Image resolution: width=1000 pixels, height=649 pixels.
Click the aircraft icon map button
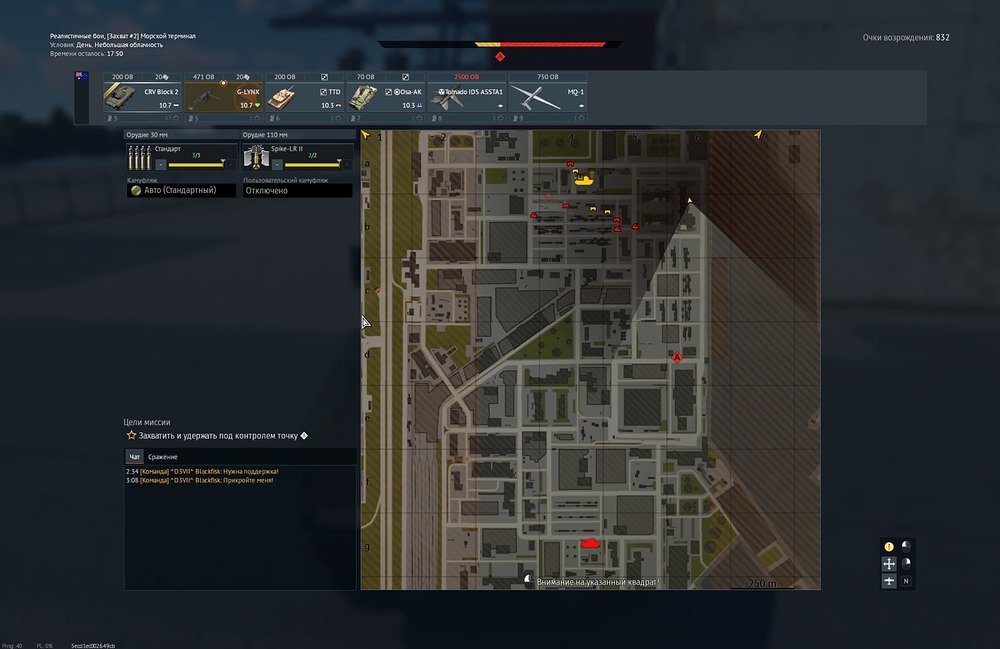coord(889,581)
